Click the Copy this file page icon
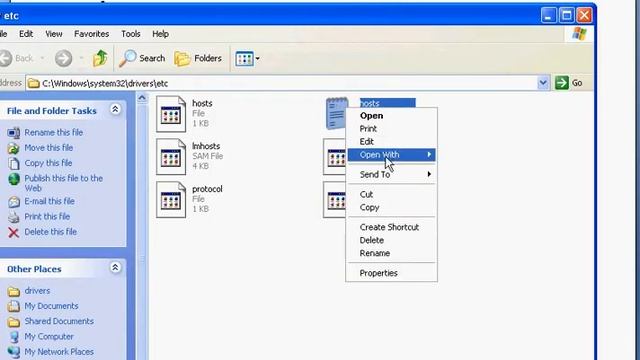 [14, 163]
